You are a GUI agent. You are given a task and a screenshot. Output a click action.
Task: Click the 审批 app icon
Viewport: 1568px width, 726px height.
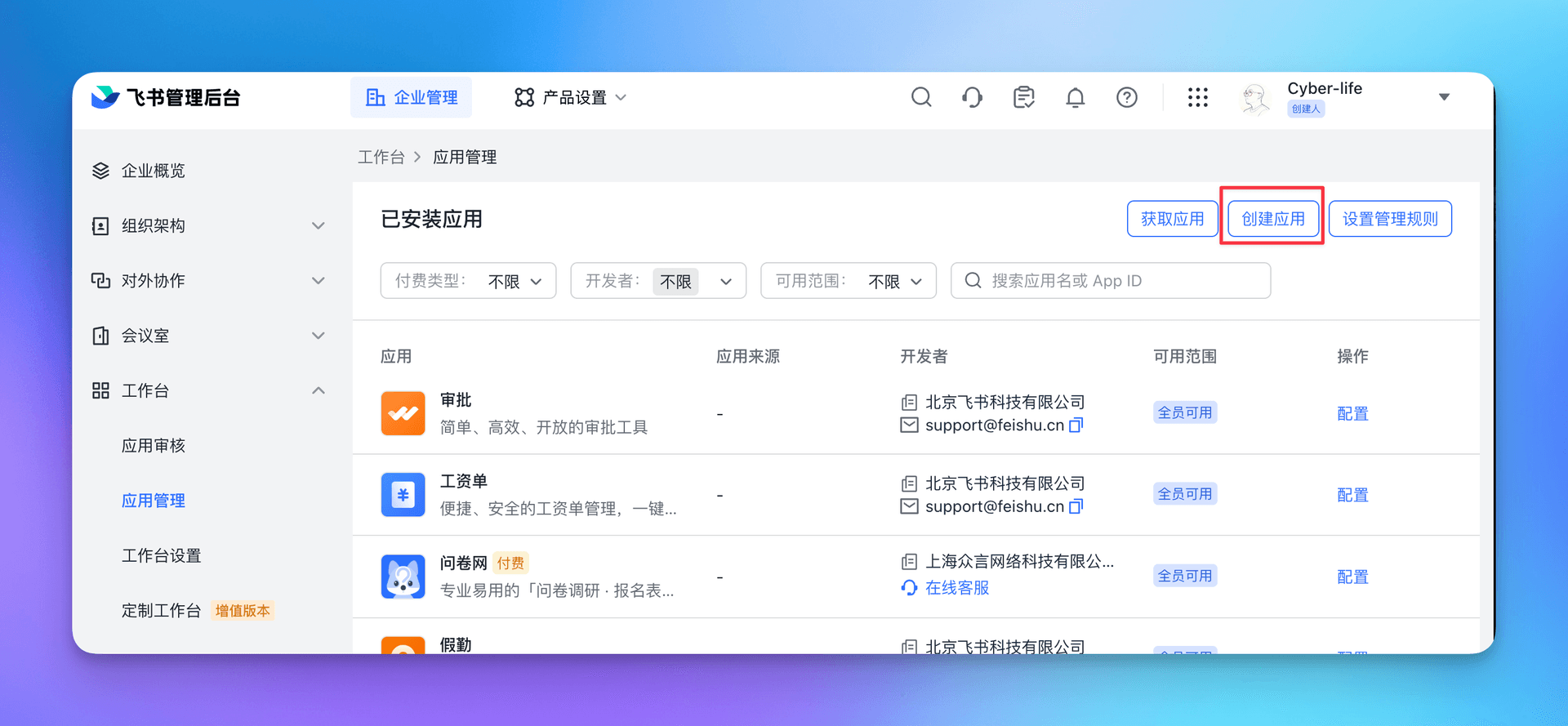coord(403,413)
